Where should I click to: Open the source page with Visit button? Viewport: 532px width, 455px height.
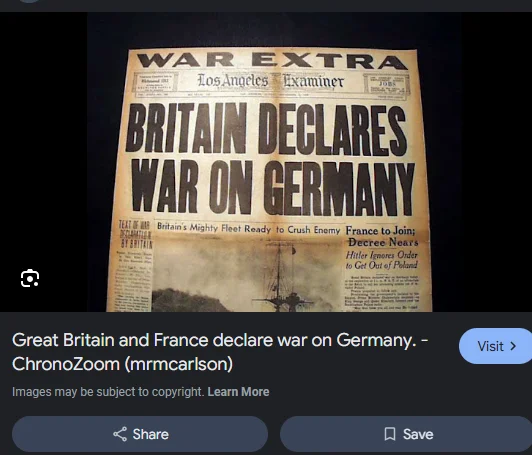496,346
